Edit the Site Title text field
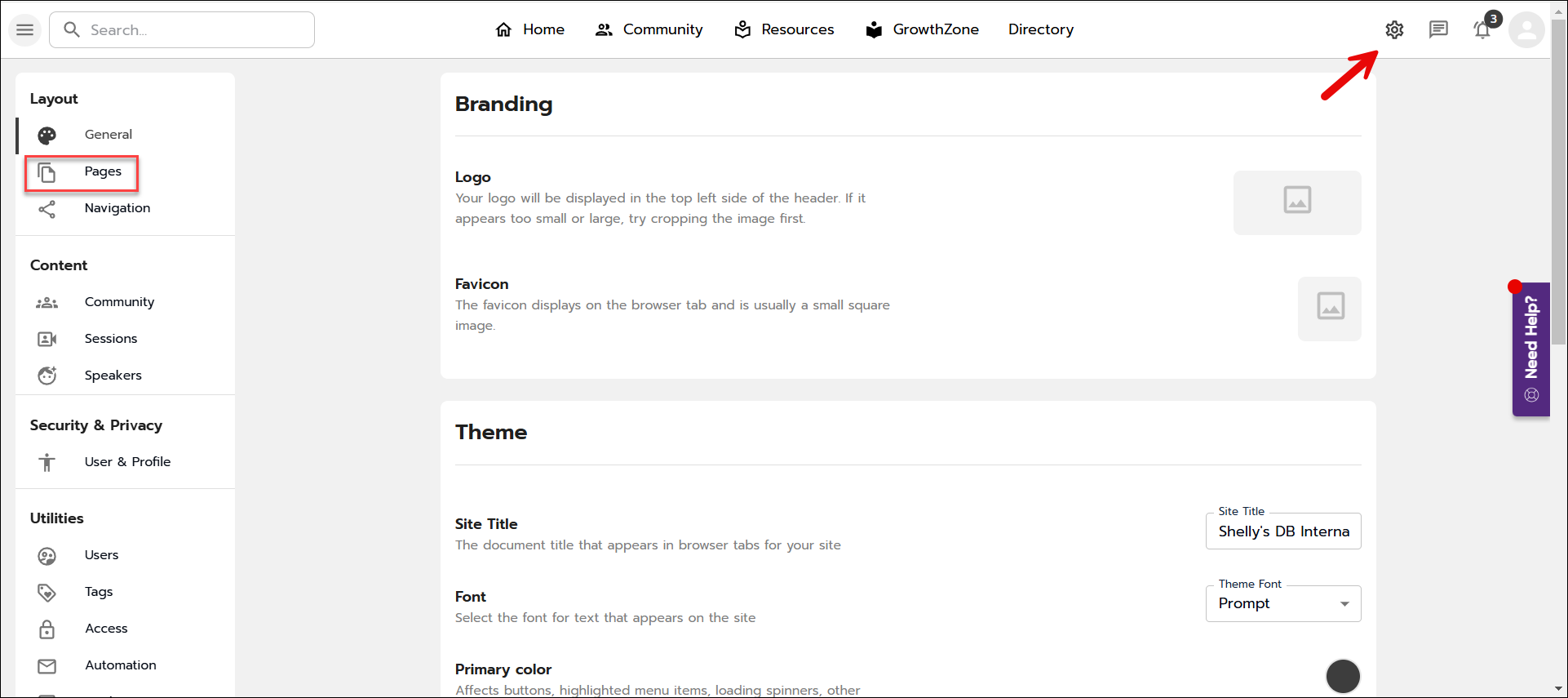 [x=1283, y=531]
